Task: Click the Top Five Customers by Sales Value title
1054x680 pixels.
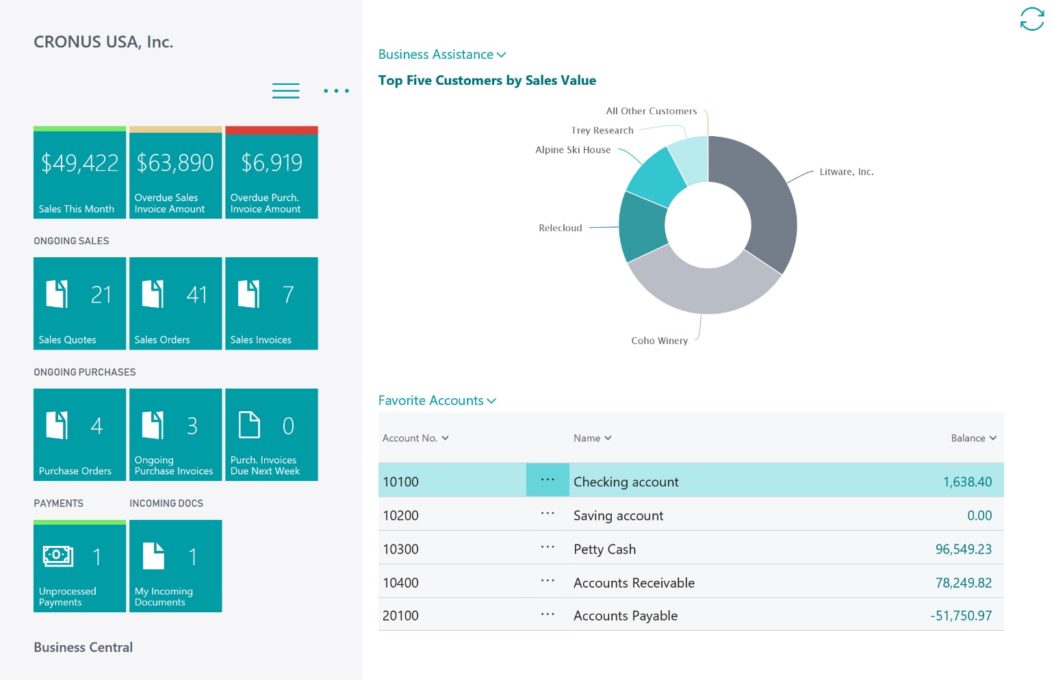Action: (x=487, y=81)
